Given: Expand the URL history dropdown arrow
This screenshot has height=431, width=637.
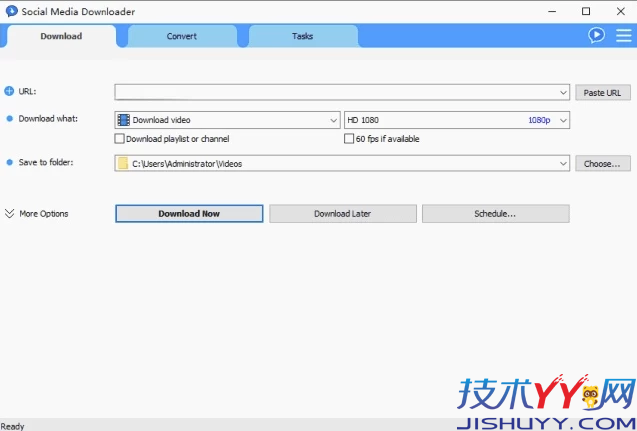Looking at the screenshot, I should (563, 93).
